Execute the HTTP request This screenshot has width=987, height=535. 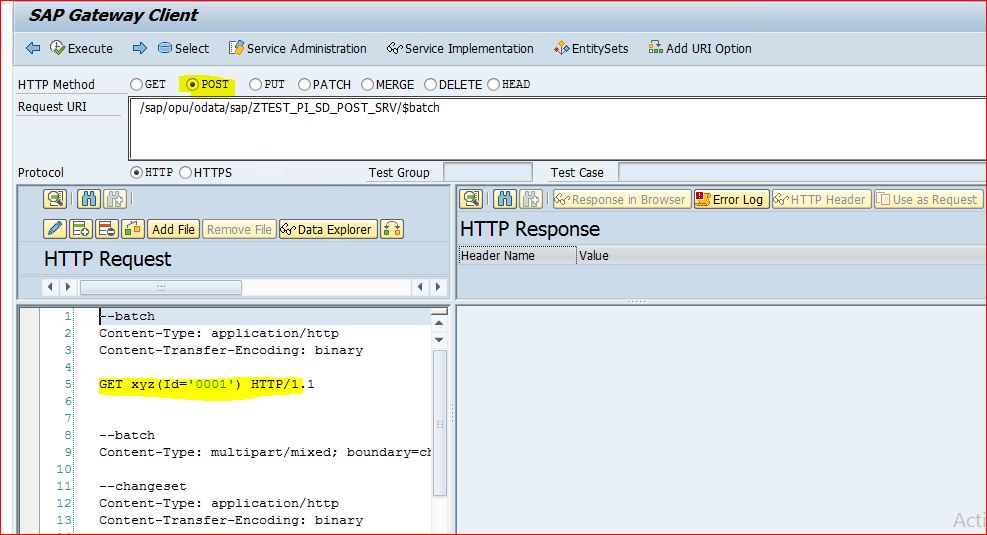81,48
